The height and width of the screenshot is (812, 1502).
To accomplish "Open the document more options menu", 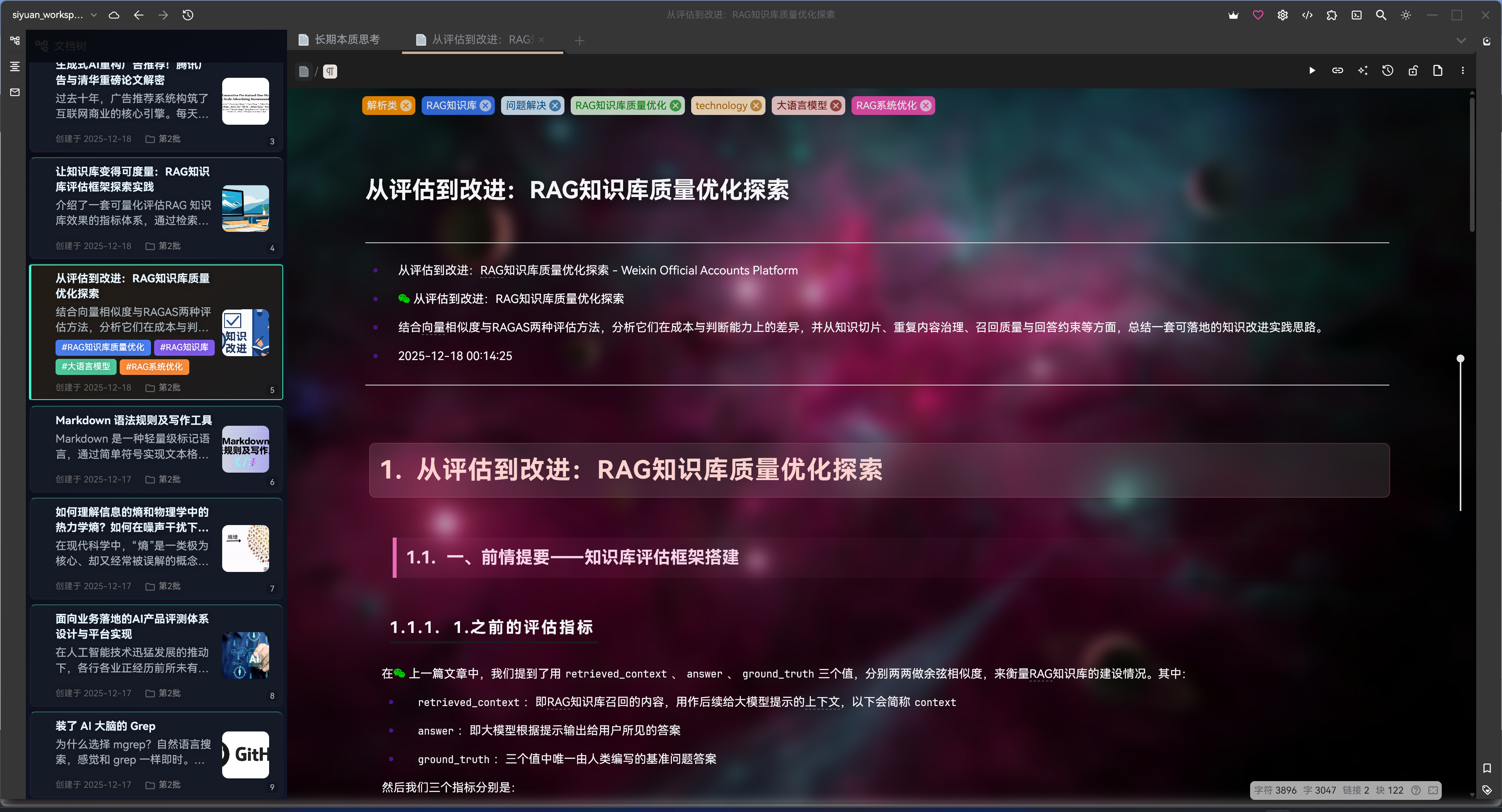I will pos(1462,70).
